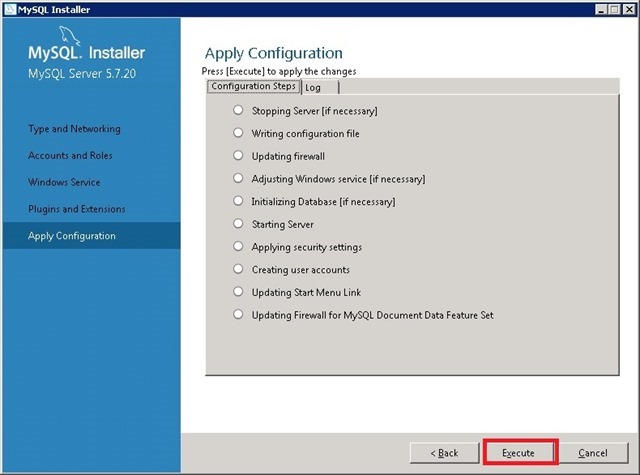Click the 'Apply Configuration' page heading

pyautogui.click(x=273, y=53)
